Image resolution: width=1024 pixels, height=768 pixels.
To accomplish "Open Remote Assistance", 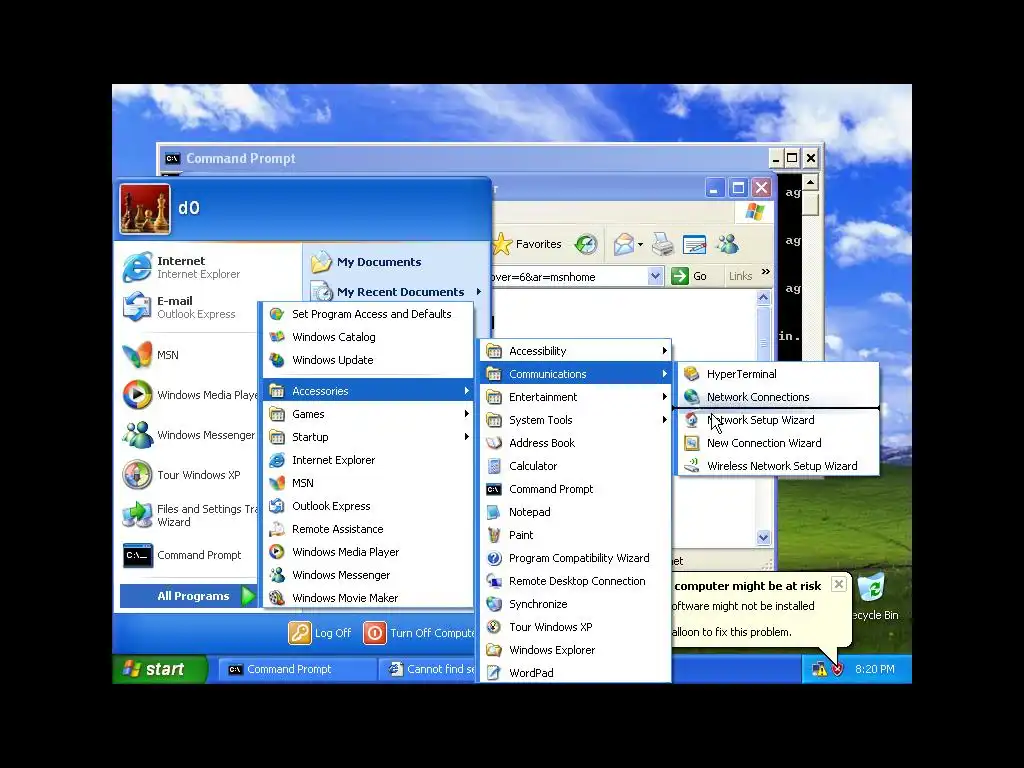I will tap(368, 529).
